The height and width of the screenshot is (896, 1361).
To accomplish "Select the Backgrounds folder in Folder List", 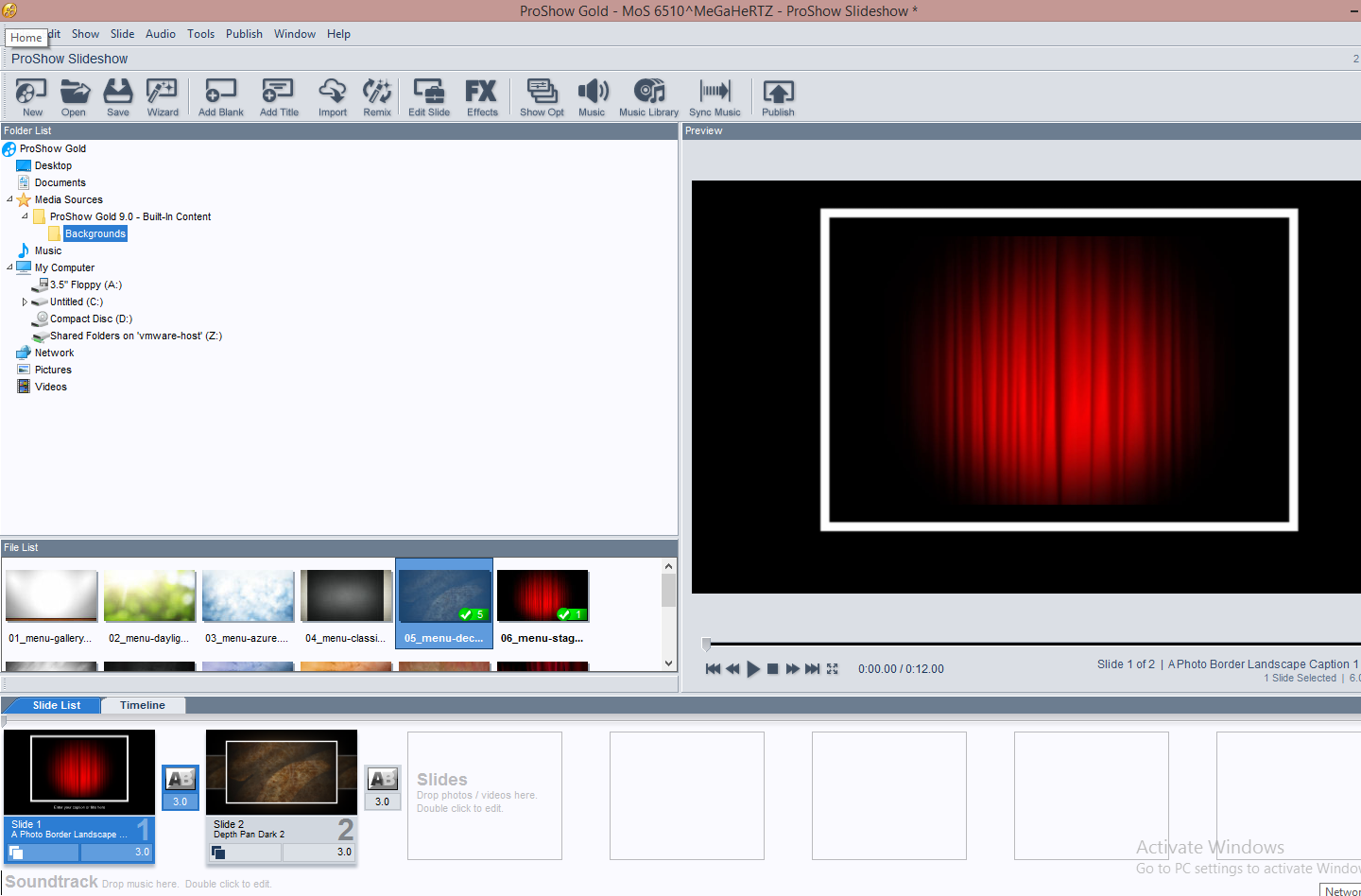I will pos(95,233).
